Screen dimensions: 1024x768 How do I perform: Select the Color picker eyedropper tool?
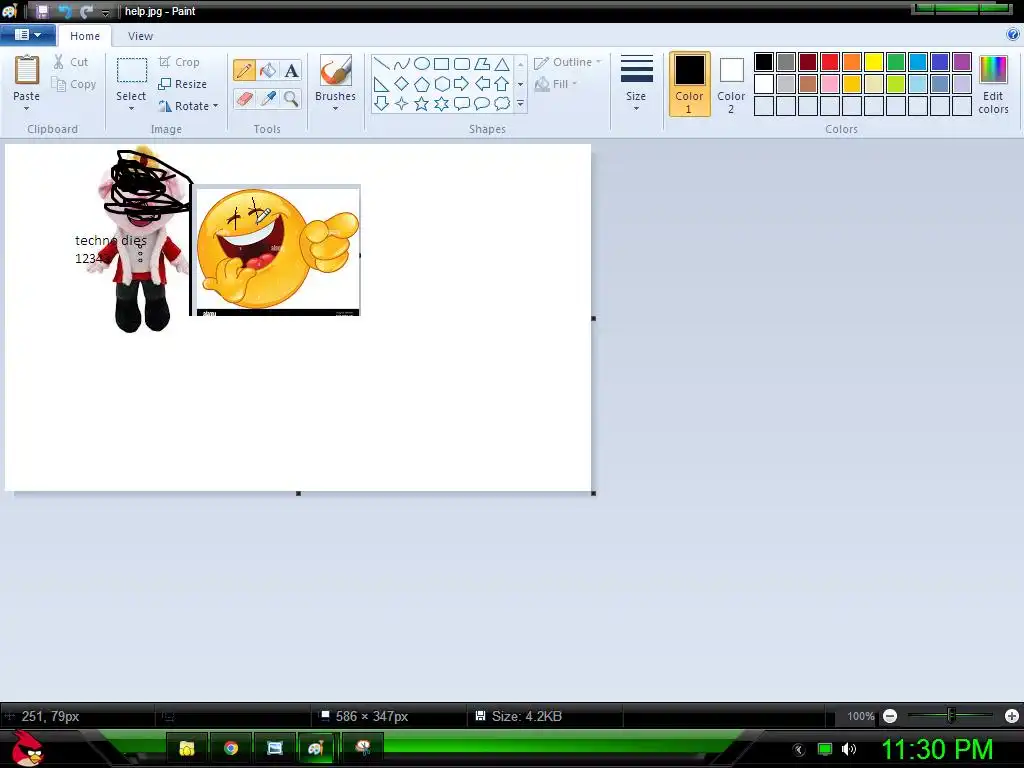coord(268,99)
